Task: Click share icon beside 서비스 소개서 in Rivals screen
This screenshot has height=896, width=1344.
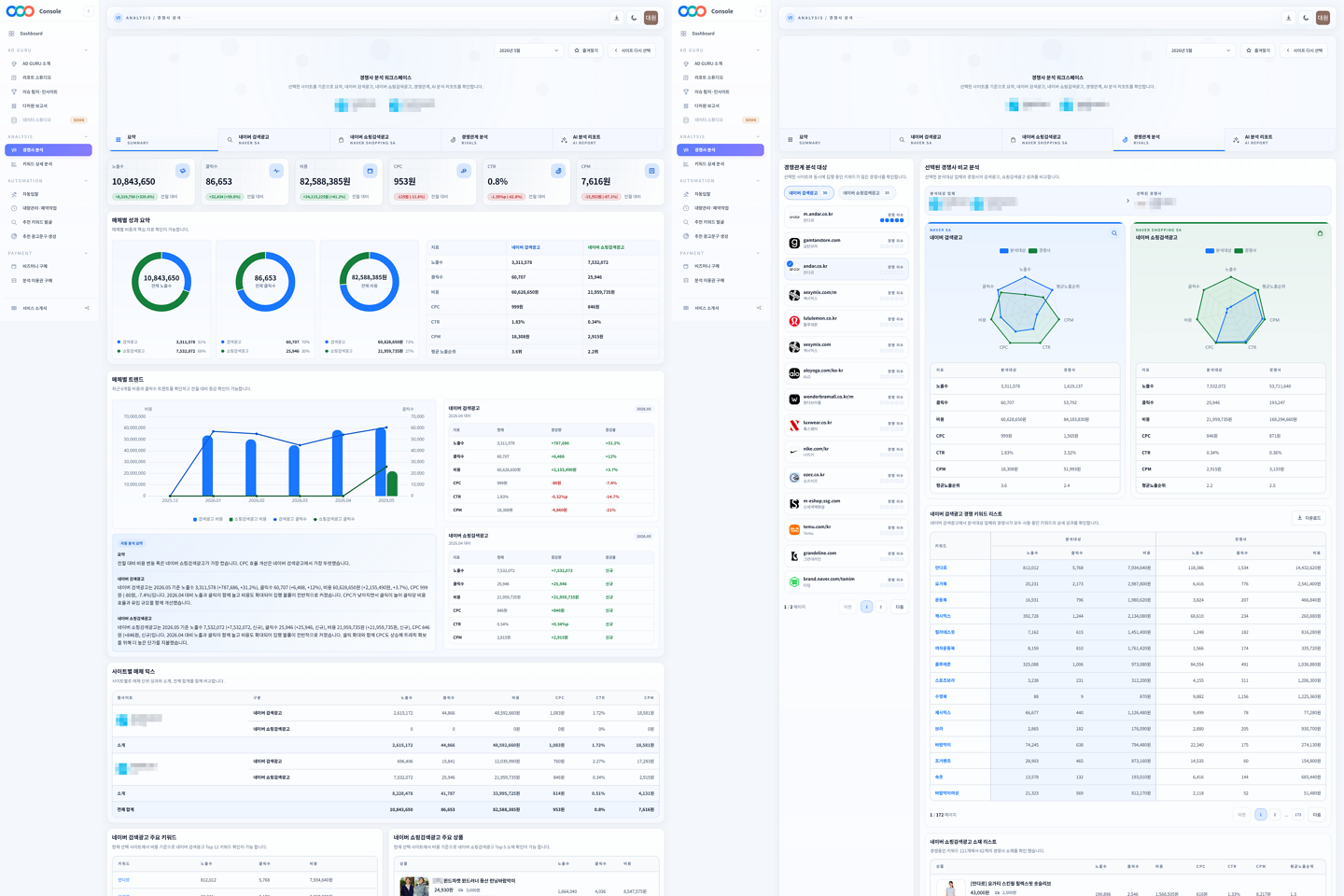Action: [759, 308]
